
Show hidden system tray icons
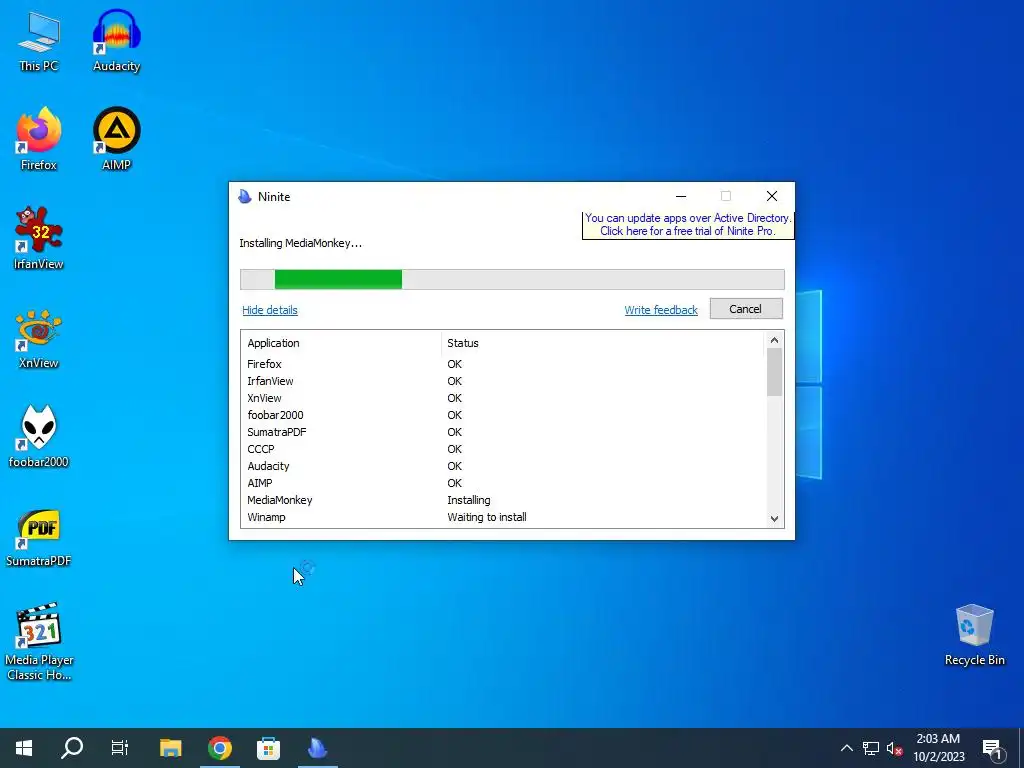(x=846, y=748)
